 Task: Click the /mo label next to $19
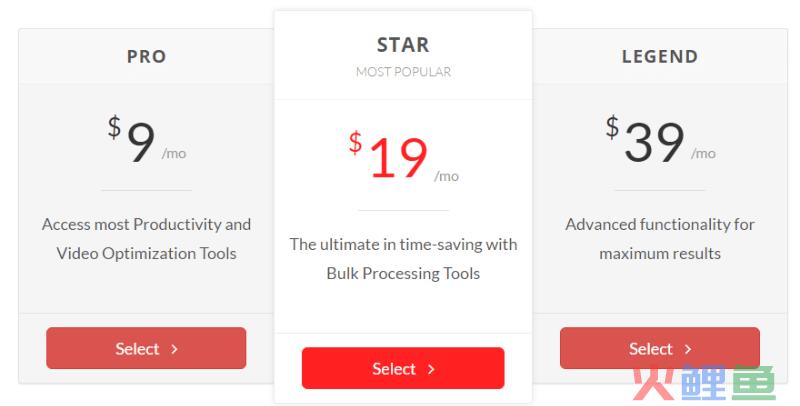point(446,176)
